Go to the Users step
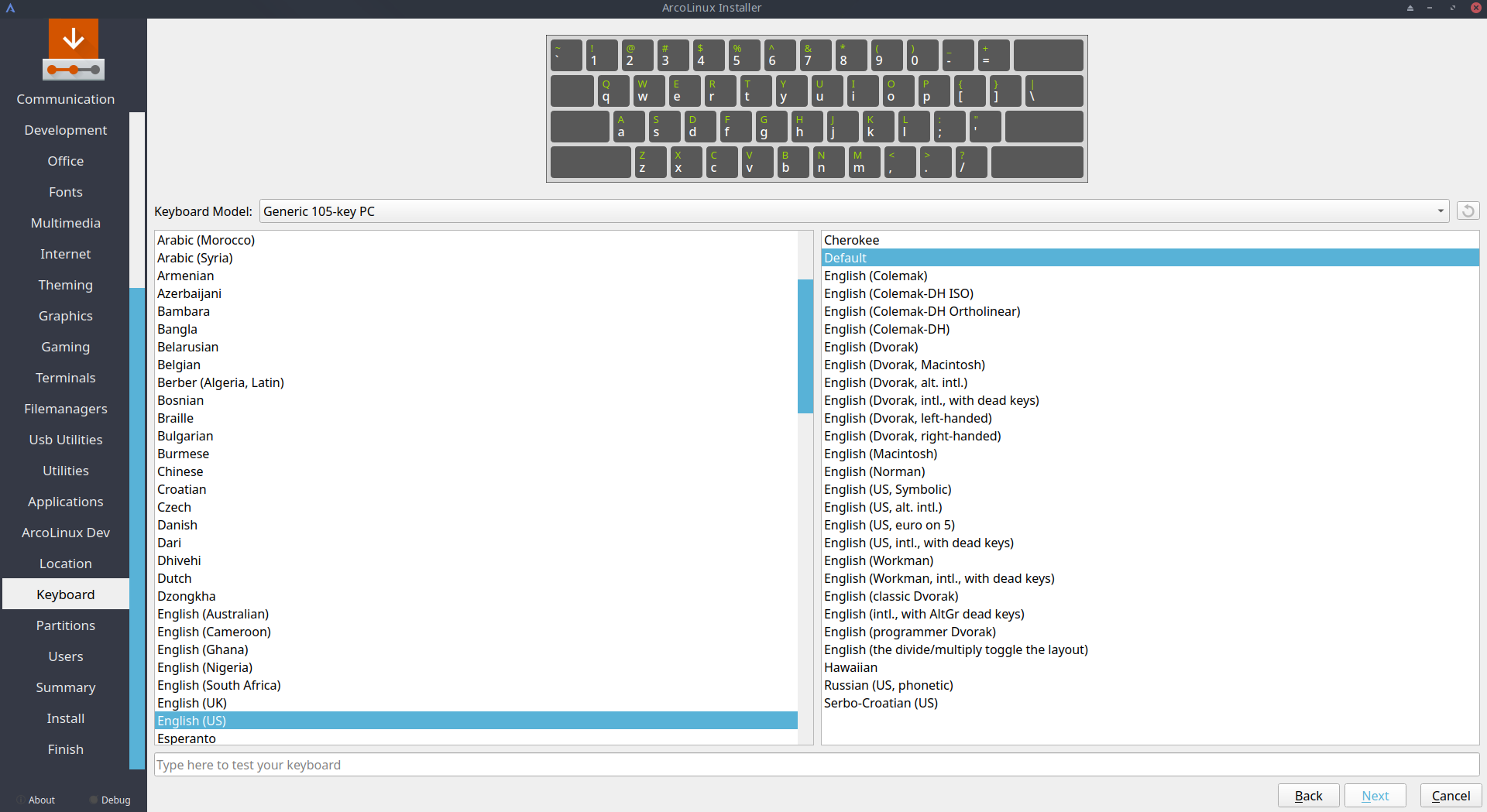 (x=66, y=656)
